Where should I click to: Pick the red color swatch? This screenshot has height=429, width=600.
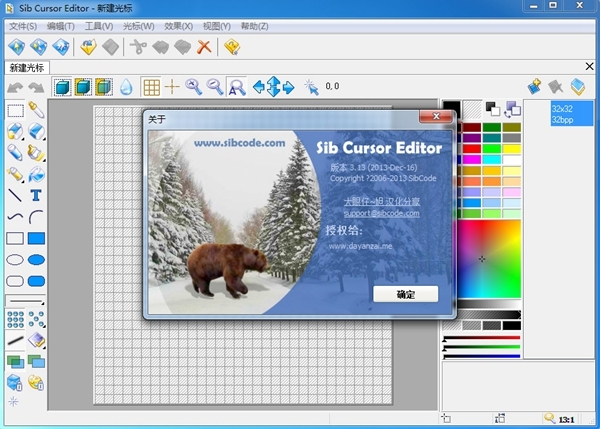point(472,148)
